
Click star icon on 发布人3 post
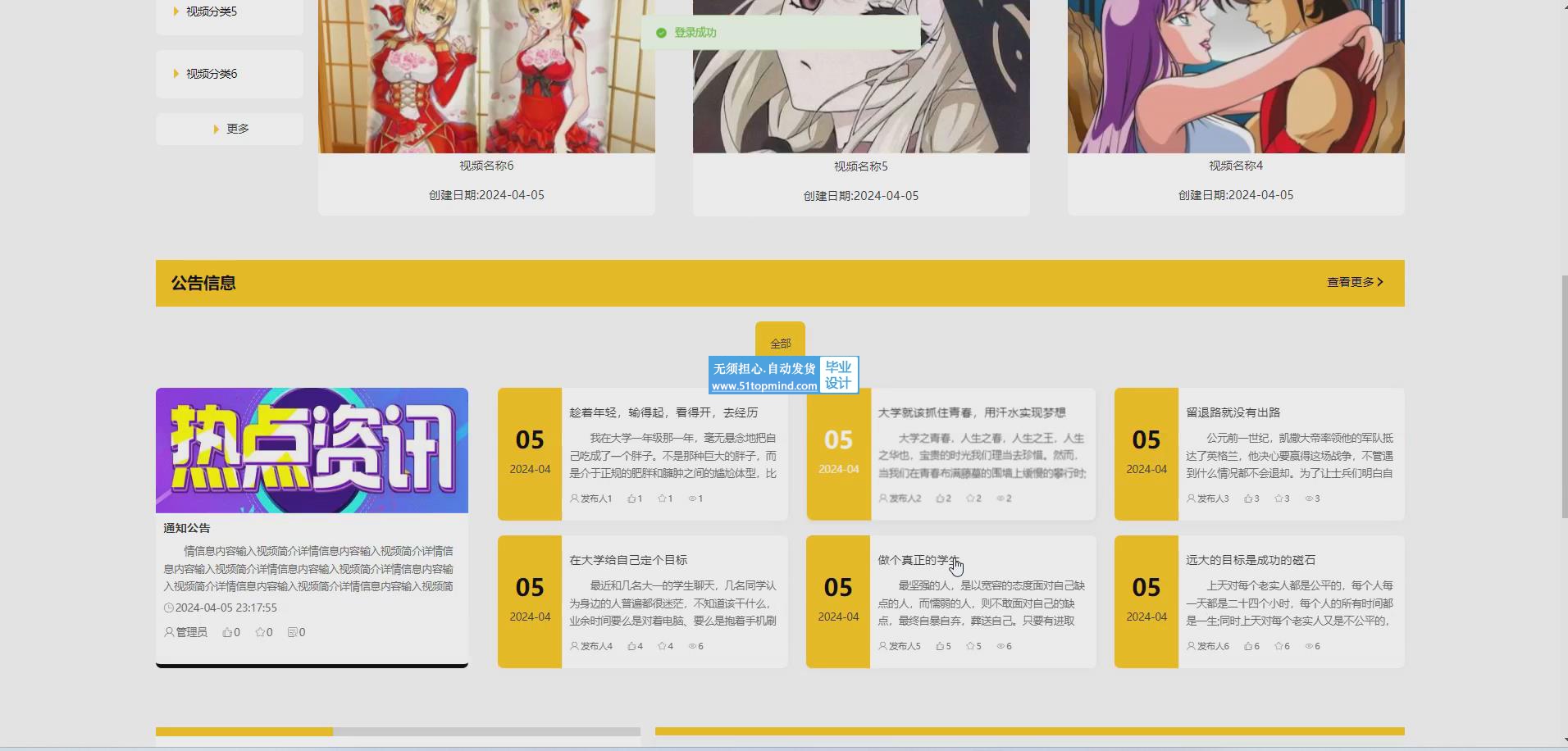[x=1279, y=498]
